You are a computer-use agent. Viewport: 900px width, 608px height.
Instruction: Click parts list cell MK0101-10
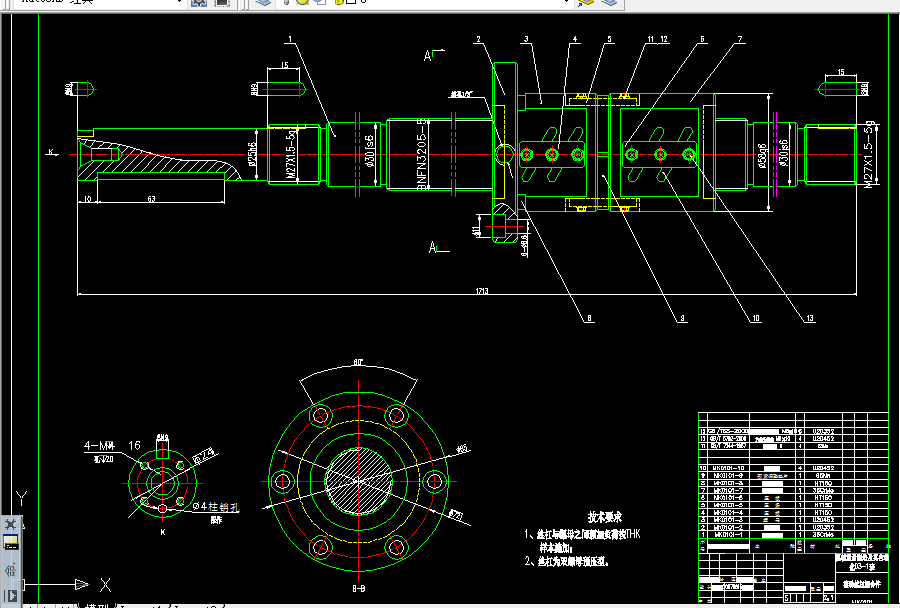[729, 468]
